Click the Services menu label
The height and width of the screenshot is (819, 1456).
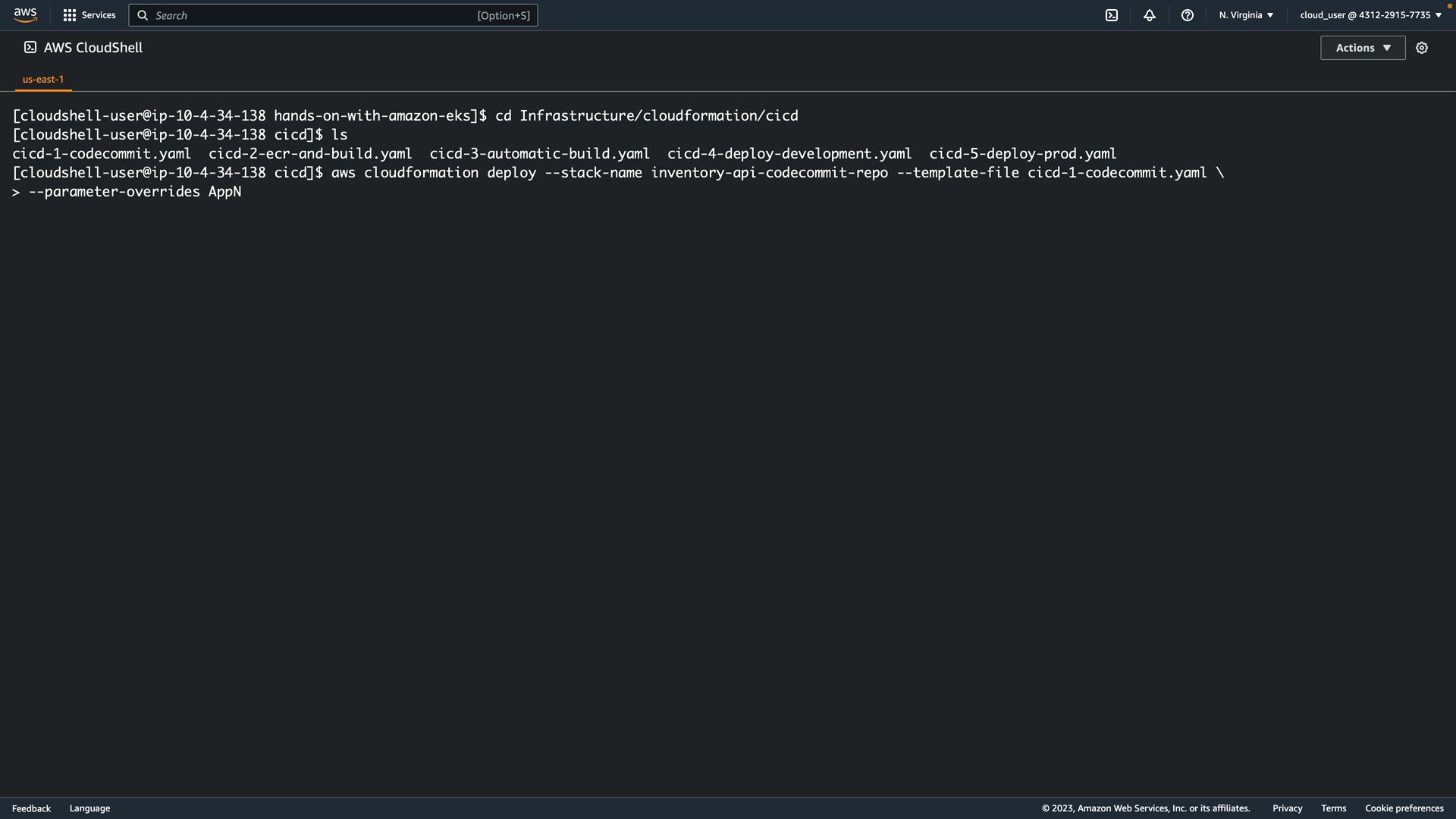tap(99, 15)
